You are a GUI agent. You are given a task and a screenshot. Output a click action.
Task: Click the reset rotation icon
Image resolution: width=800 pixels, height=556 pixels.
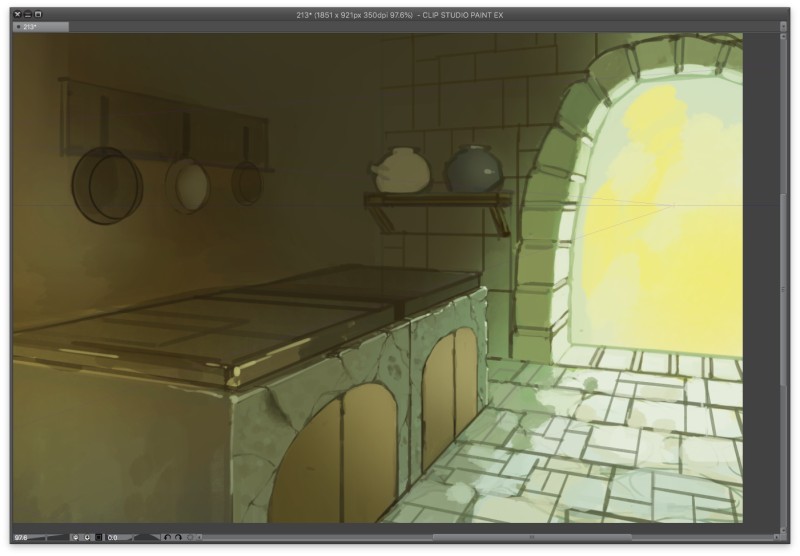tap(190, 537)
